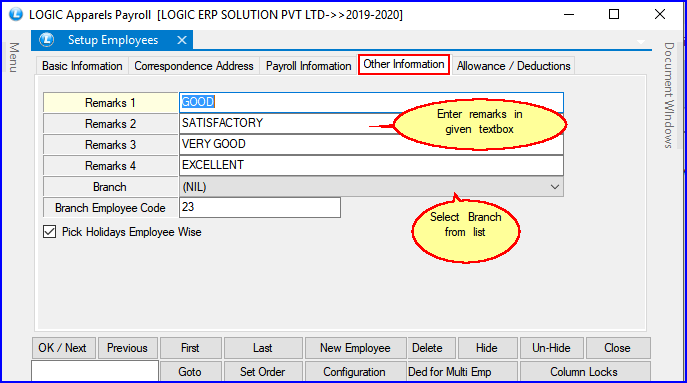
Task: Close the LOGIC Apparels Payroll window
Action: tap(660, 14)
